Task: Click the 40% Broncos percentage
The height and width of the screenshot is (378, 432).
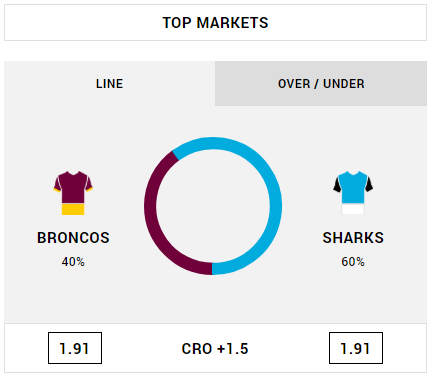Action: pos(73,262)
